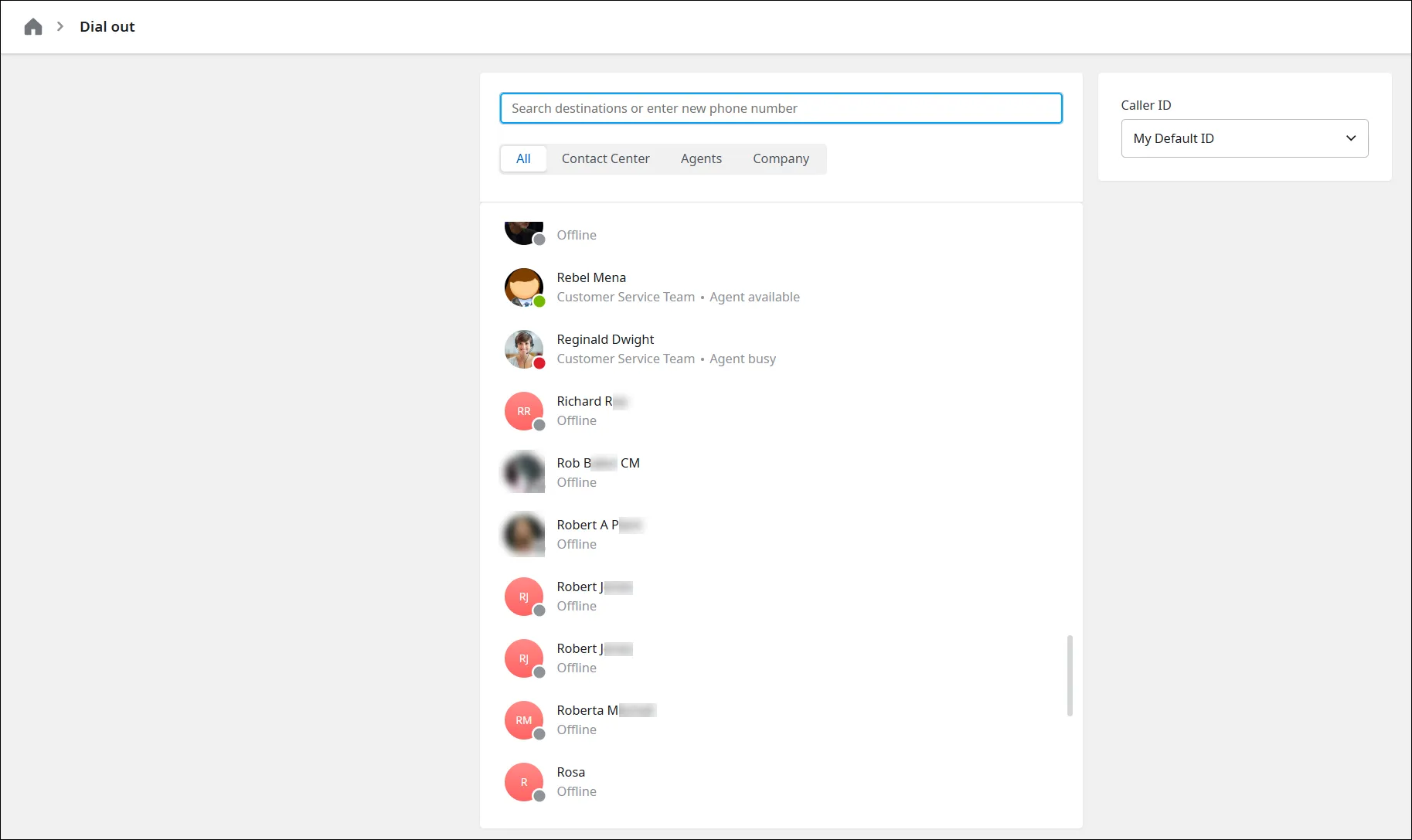1412x840 pixels.
Task: Switch to the Company tab
Action: click(781, 158)
